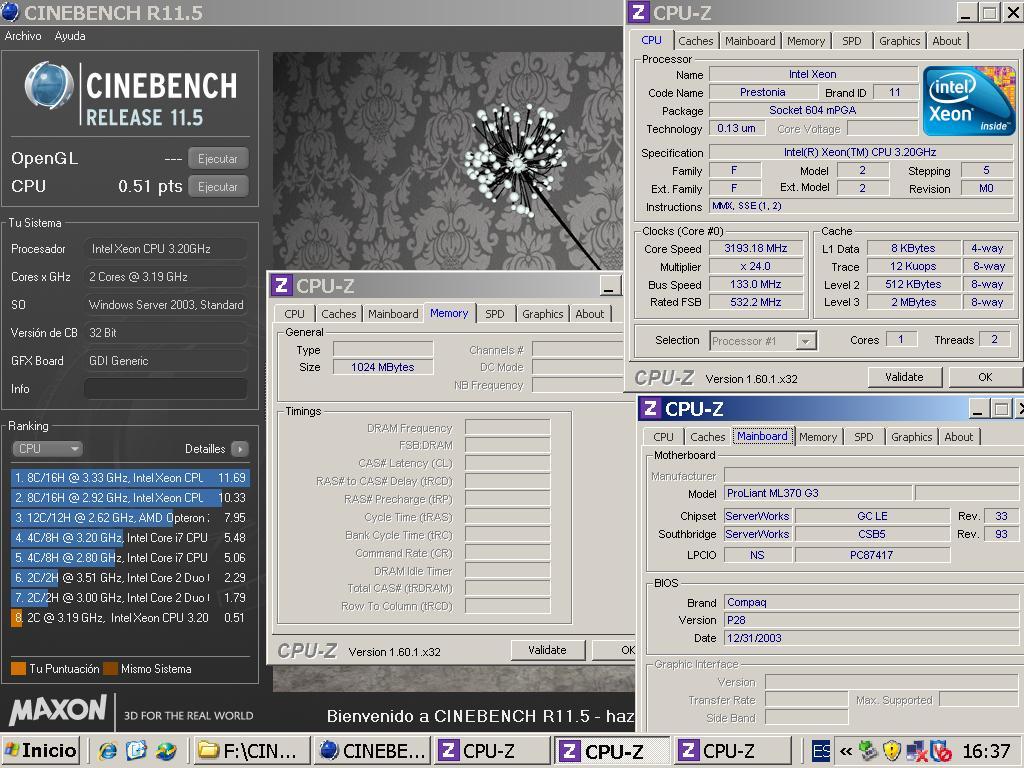This screenshot has height=768, width=1024.
Task: Click the Cinebench sphere logo icon
Action: pyautogui.click(x=48, y=86)
